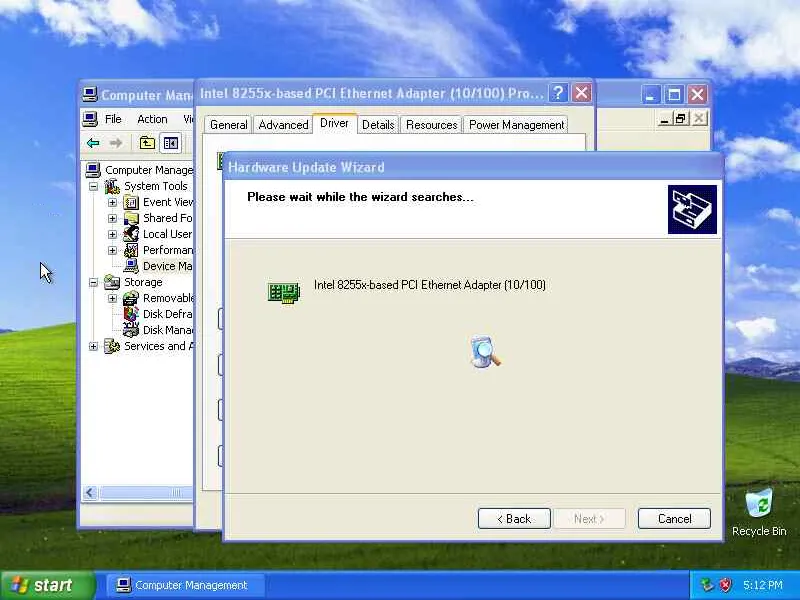
Task: Open the Start menu
Action: tap(48, 585)
